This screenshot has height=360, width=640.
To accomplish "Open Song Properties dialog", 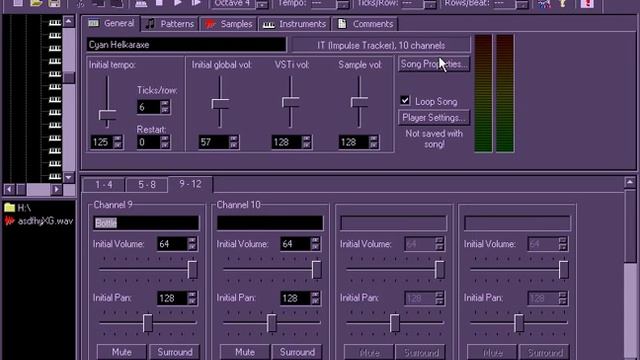I will pos(434,64).
